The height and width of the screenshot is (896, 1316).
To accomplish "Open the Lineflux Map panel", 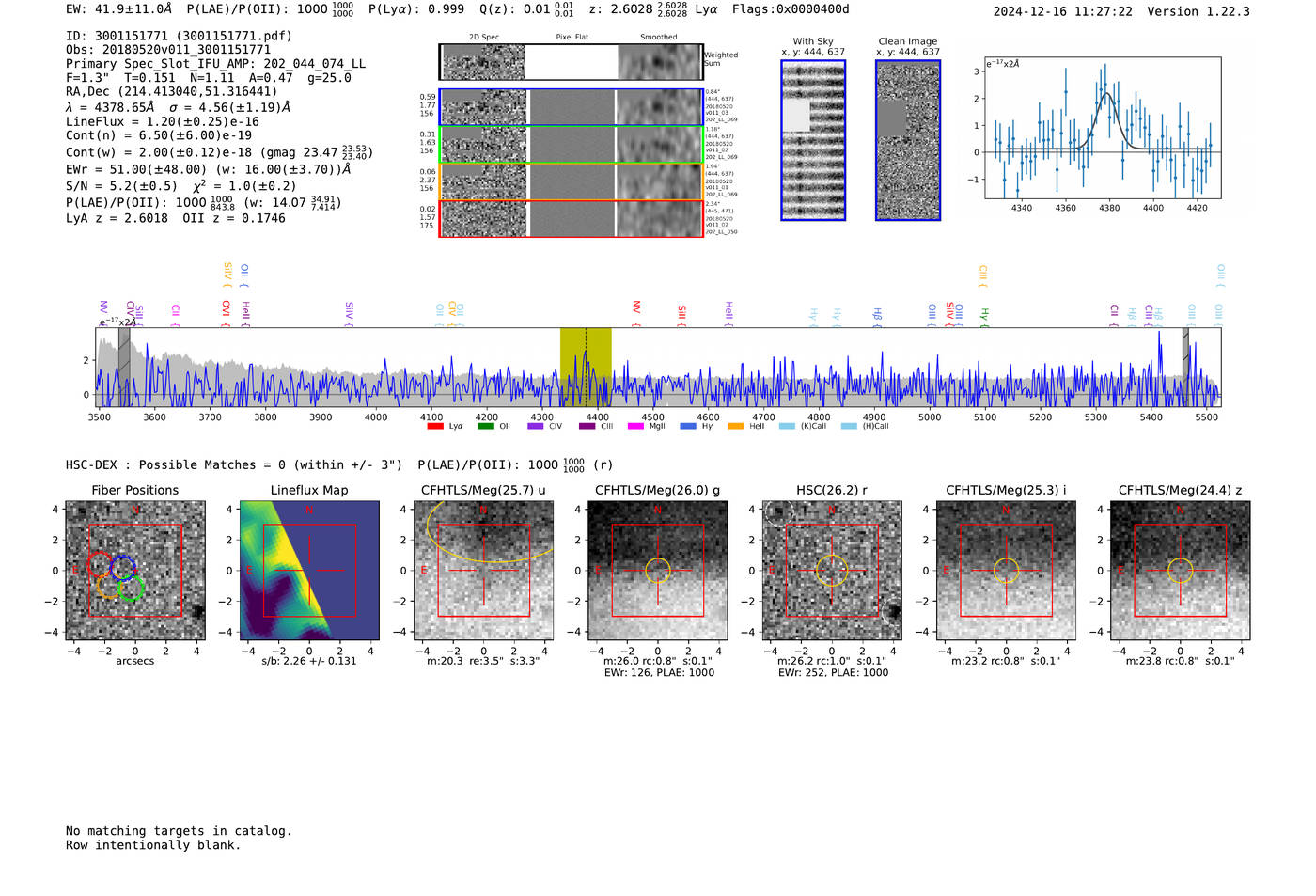I will point(309,570).
